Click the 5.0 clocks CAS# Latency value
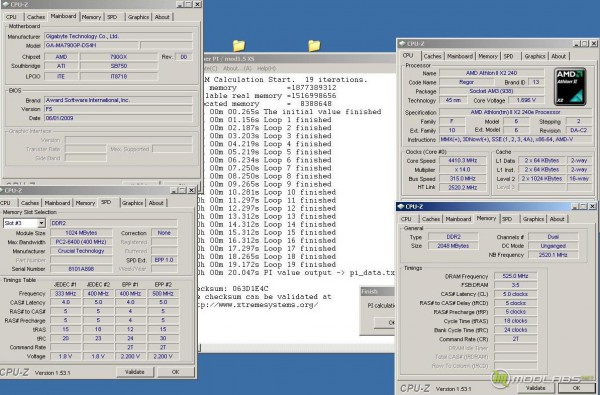Image resolution: width=600 pixels, height=395 pixels. pyautogui.click(x=515, y=294)
